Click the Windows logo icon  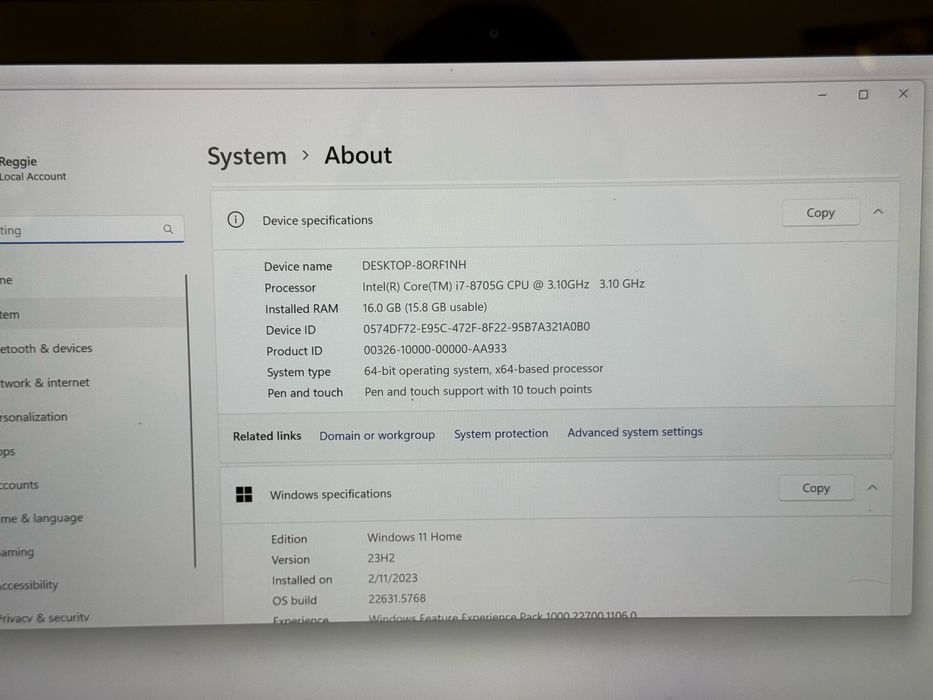coord(244,494)
